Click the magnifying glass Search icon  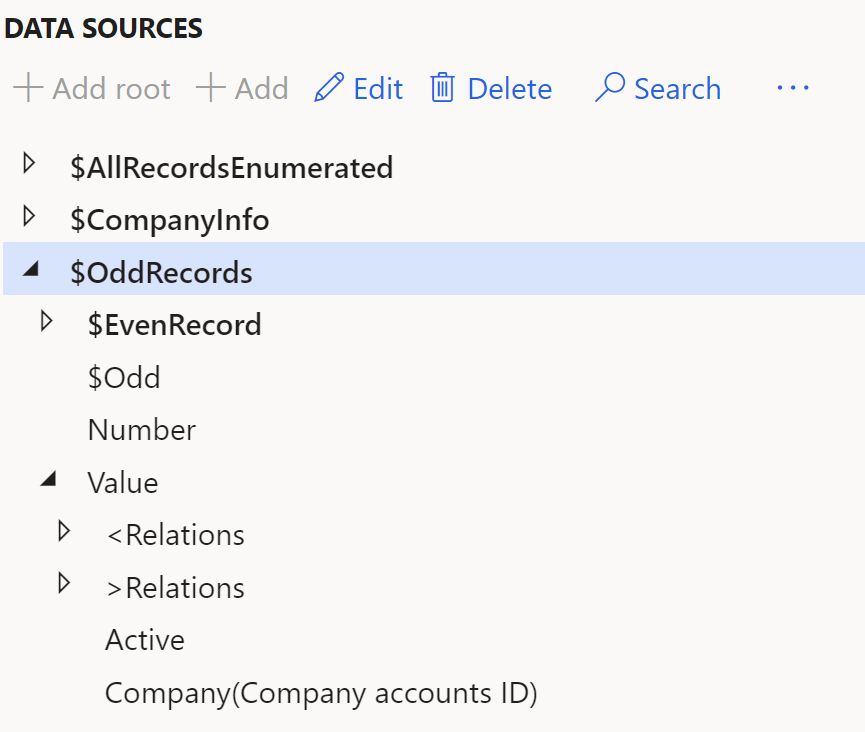[609, 89]
